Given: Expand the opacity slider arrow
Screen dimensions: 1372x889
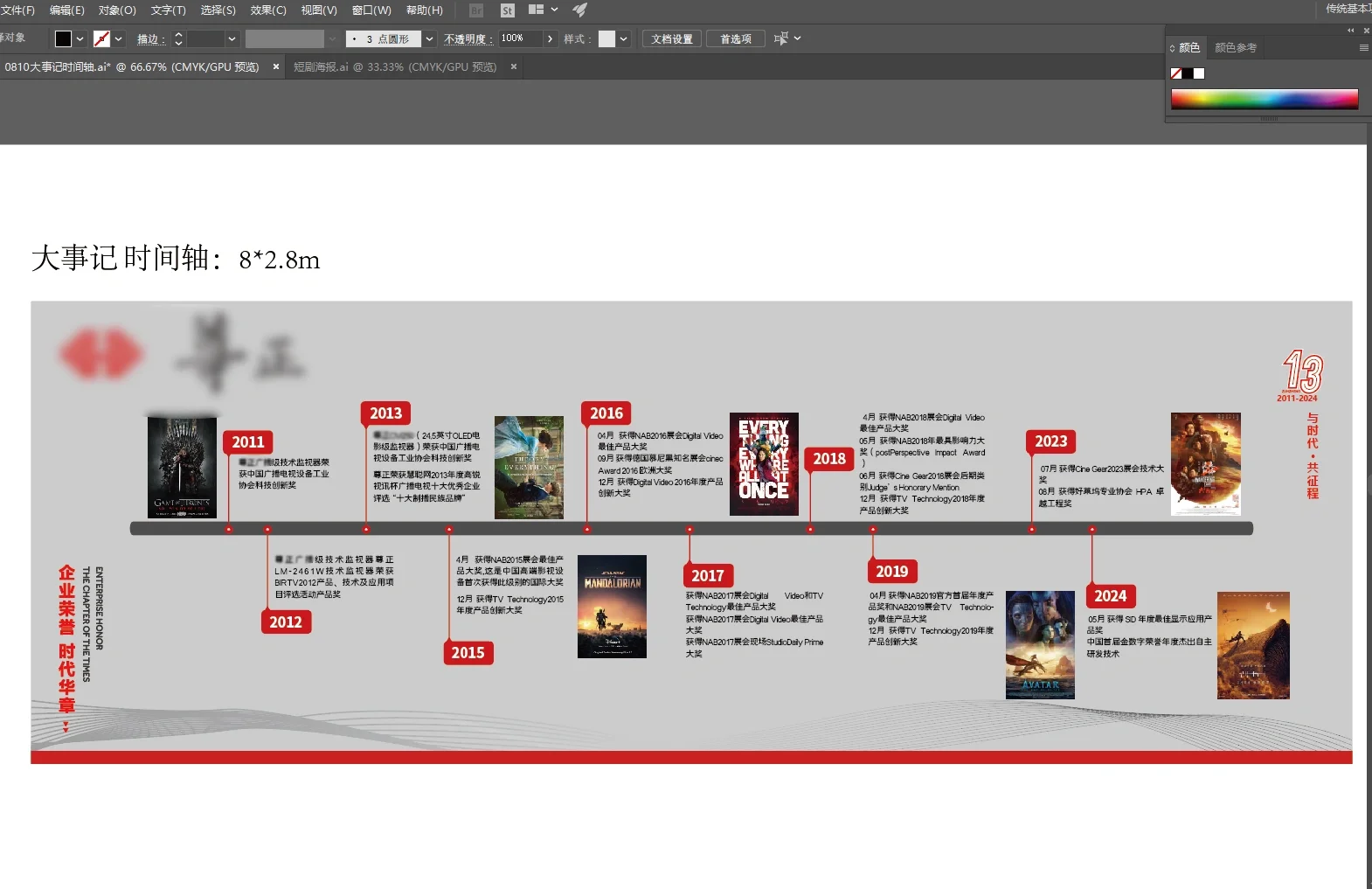Looking at the screenshot, I should [x=550, y=38].
